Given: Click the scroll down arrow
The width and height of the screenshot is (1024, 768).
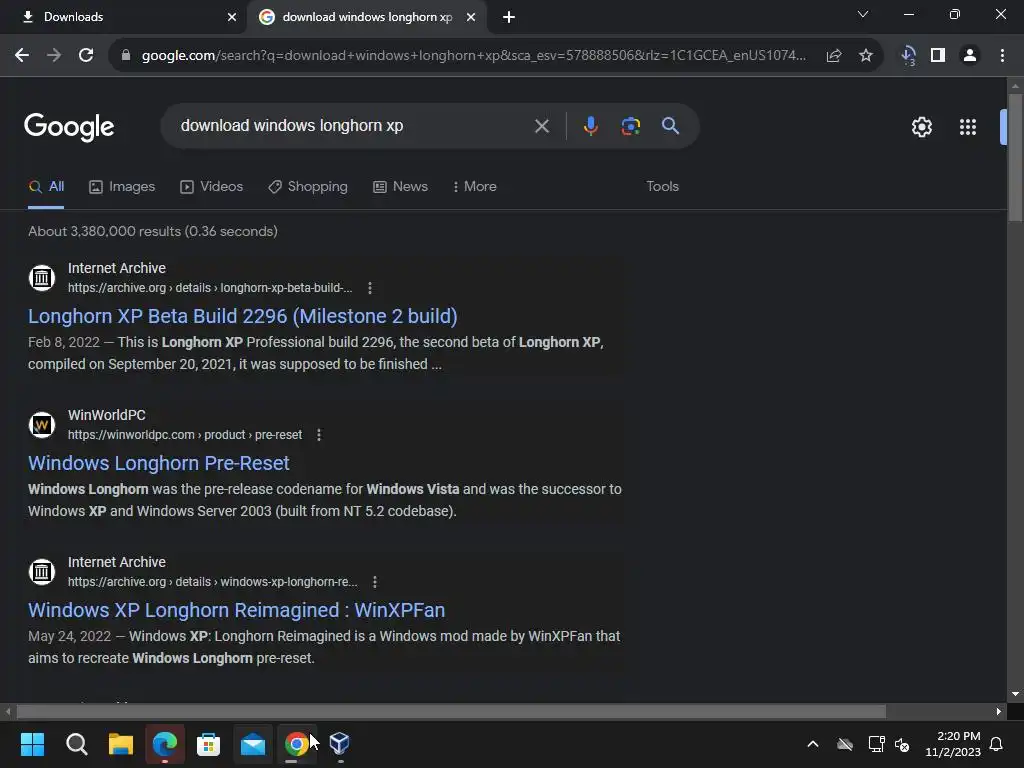Looking at the screenshot, I should (x=1014, y=694).
